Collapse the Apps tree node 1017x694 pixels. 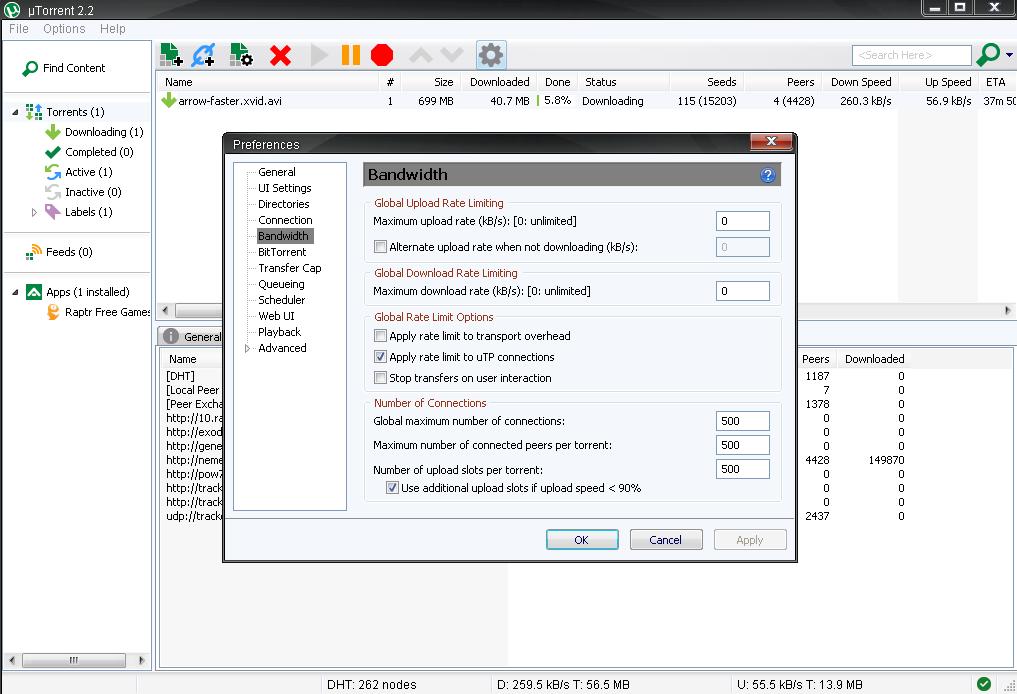(16, 293)
